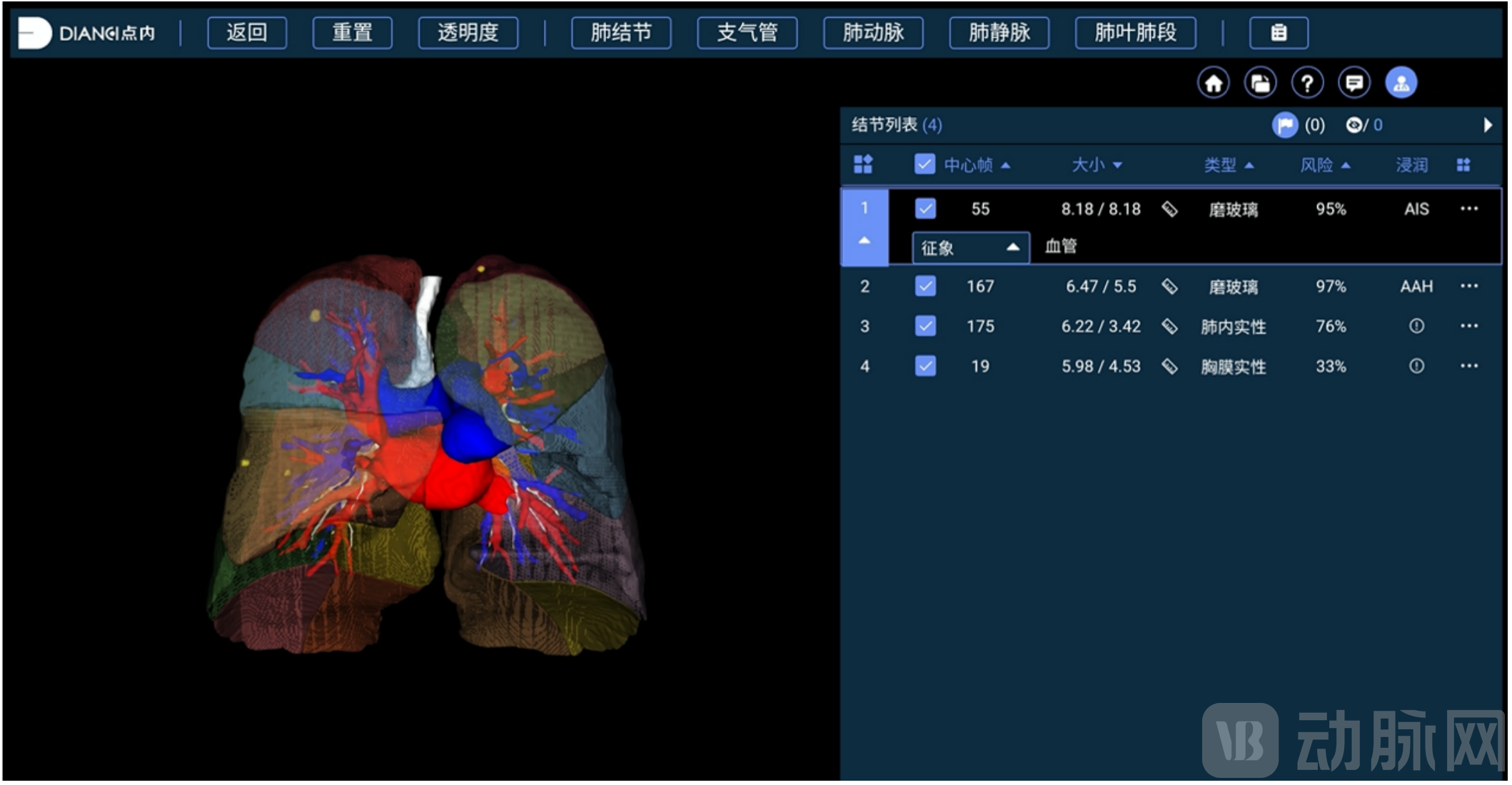The image size is (1512, 785).
Task: Select the 肺结节 tab
Action: (x=621, y=33)
